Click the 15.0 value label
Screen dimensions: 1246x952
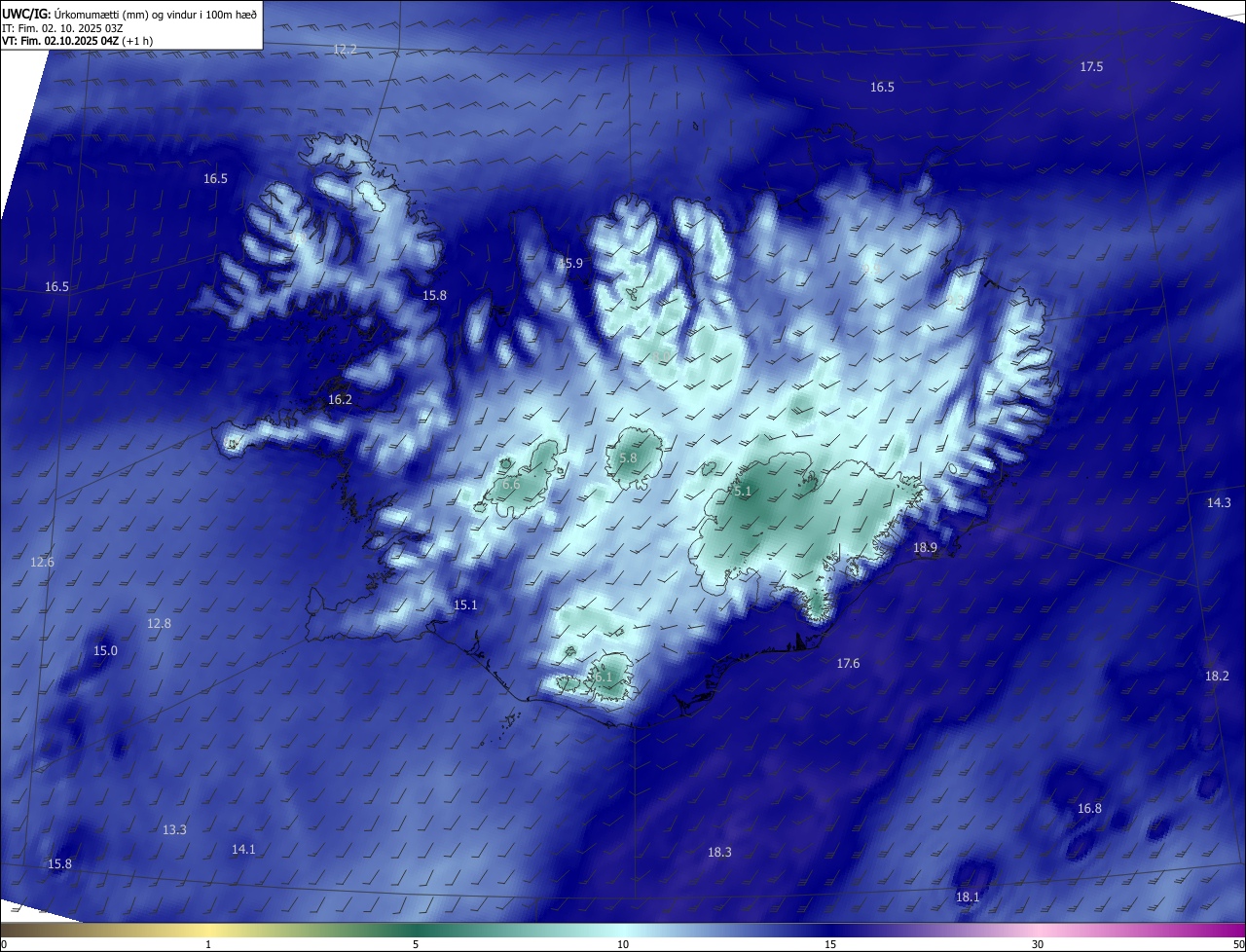pos(105,650)
